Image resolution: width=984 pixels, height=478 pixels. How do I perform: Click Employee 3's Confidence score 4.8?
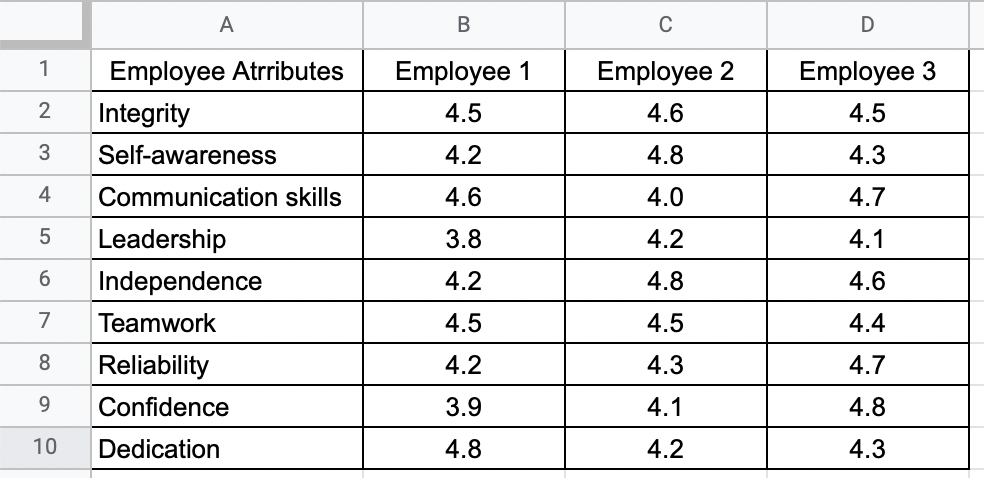868,406
